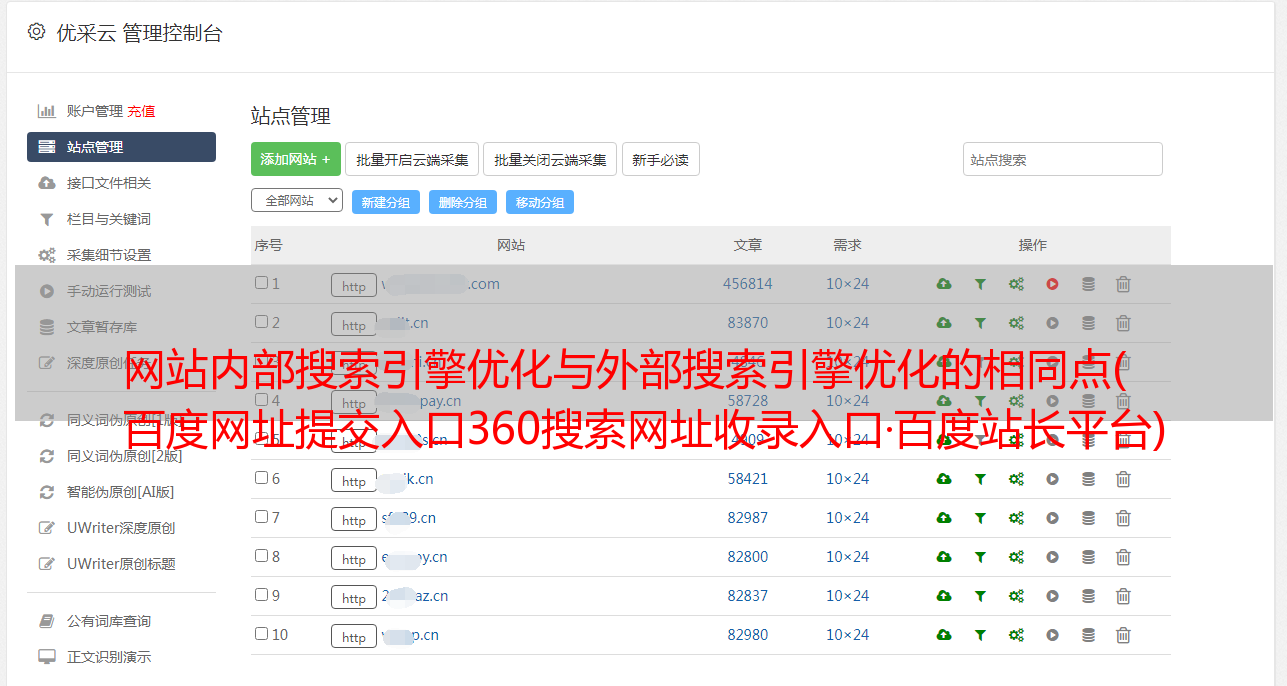
Task: Open 栏目与关键词 in the sidebar
Action: coord(109,219)
